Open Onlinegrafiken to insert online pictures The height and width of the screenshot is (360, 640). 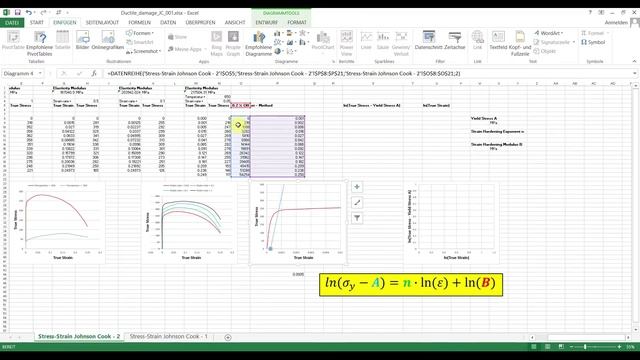pyautogui.click(x=108, y=40)
